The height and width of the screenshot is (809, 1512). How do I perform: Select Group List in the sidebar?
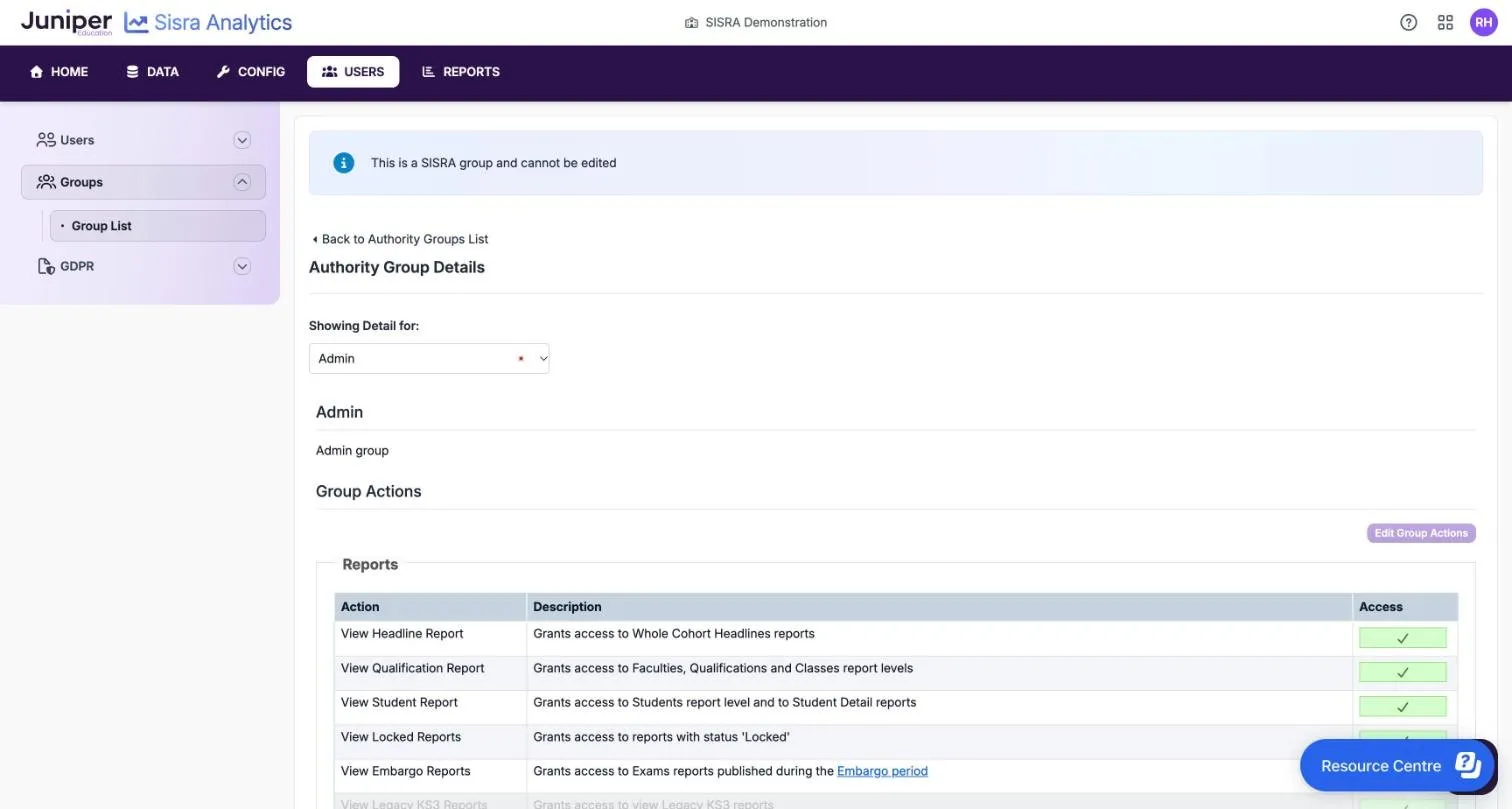point(158,226)
